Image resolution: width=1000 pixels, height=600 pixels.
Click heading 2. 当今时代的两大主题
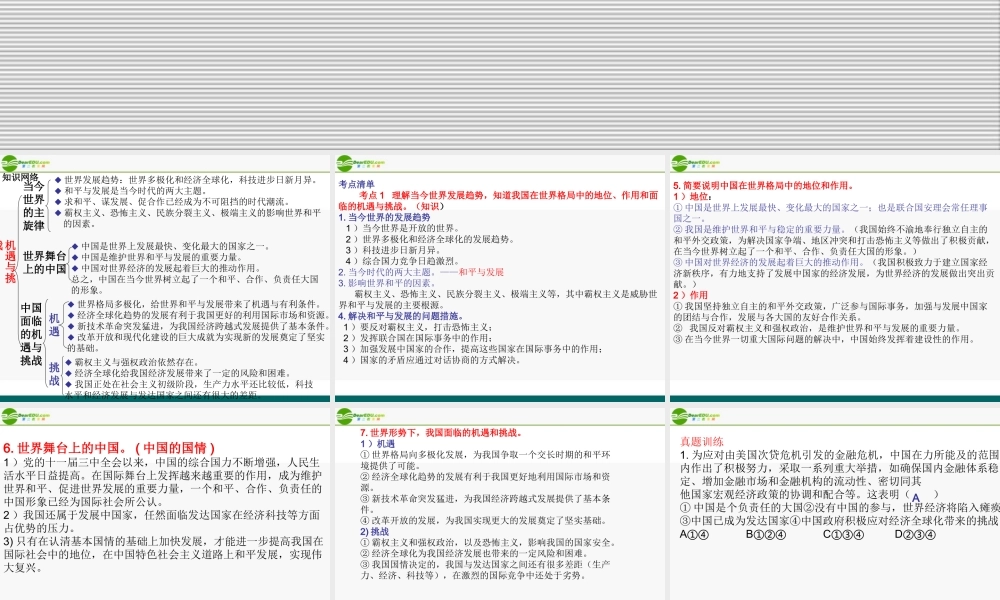pos(421,272)
